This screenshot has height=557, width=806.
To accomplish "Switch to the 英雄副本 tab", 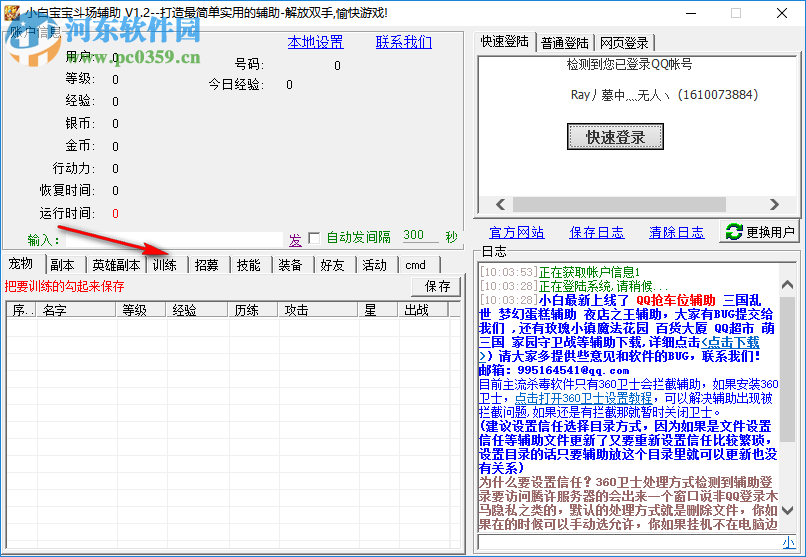I will pos(117,265).
